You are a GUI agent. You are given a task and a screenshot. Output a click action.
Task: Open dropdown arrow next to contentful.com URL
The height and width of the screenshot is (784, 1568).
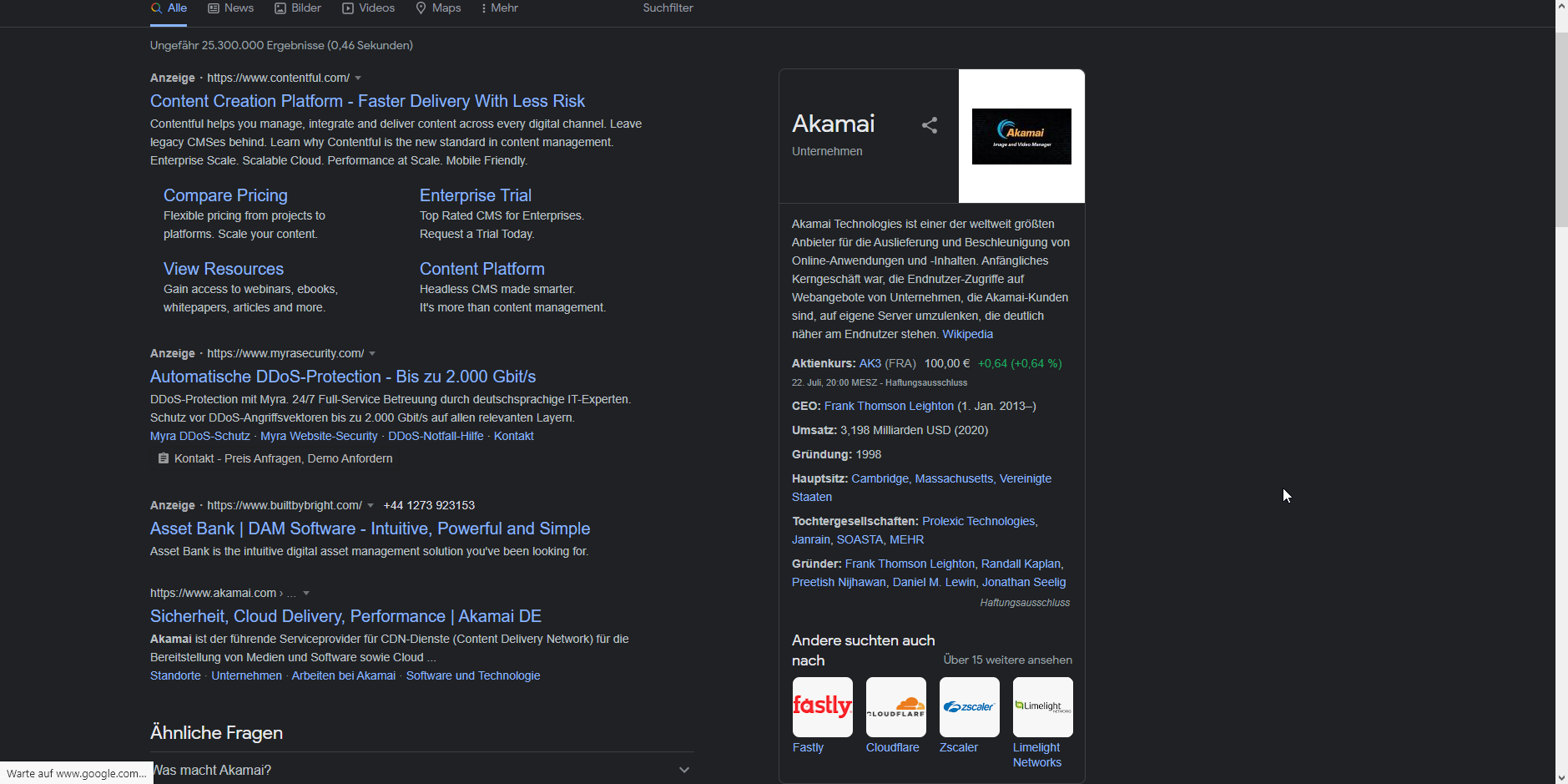pyautogui.click(x=358, y=78)
